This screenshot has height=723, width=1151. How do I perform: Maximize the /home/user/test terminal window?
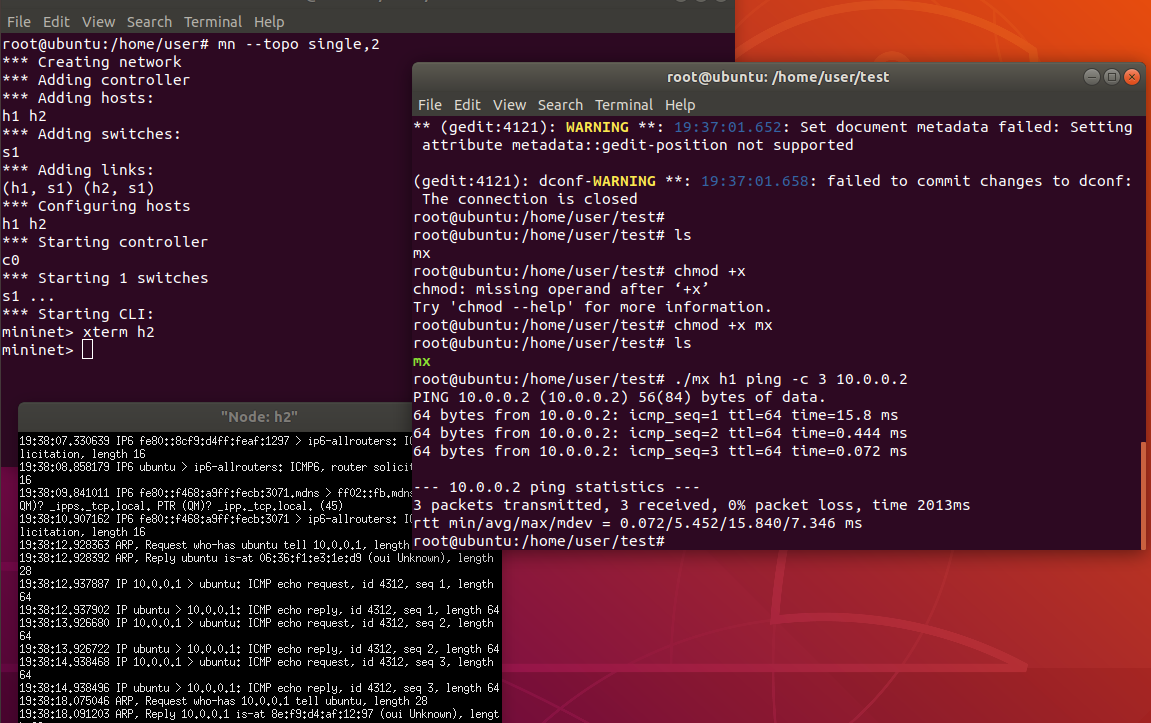pos(1111,77)
